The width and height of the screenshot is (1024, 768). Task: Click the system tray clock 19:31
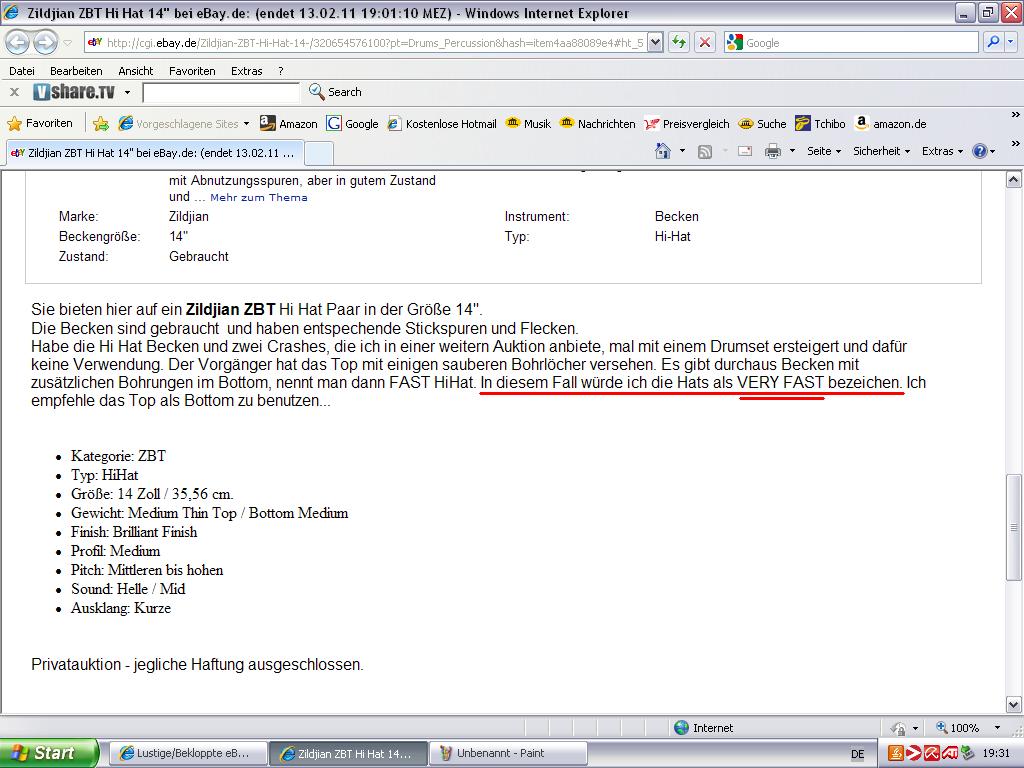point(996,754)
